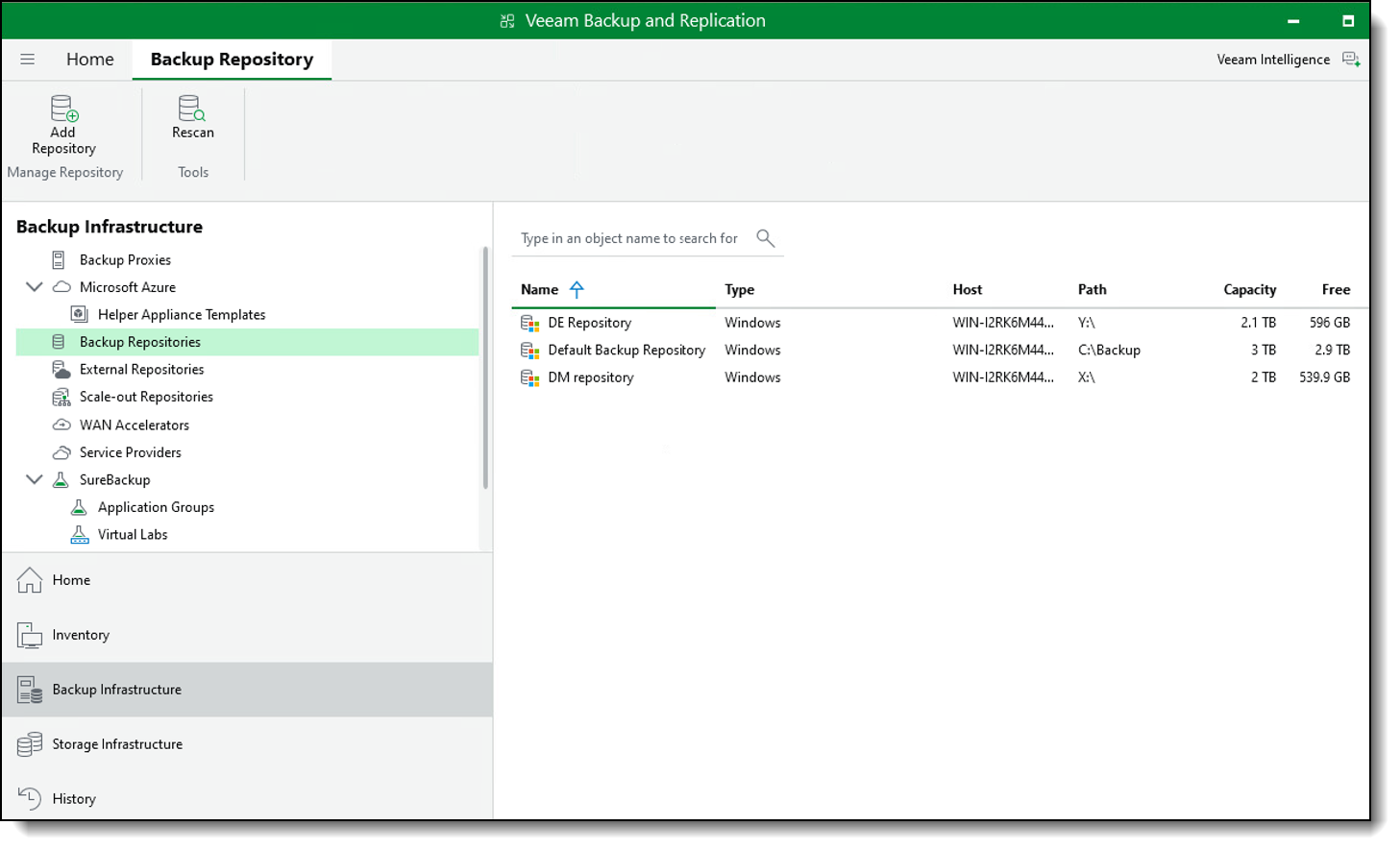Image resolution: width=1400 pixels, height=850 pixels.
Task: Select Virtual Labs tree item
Action: pyautogui.click(x=133, y=534)
